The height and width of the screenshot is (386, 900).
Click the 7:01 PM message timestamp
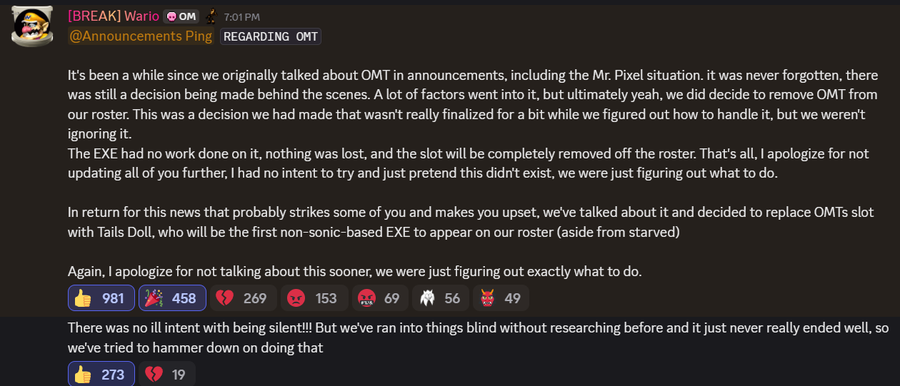[241, 17]
